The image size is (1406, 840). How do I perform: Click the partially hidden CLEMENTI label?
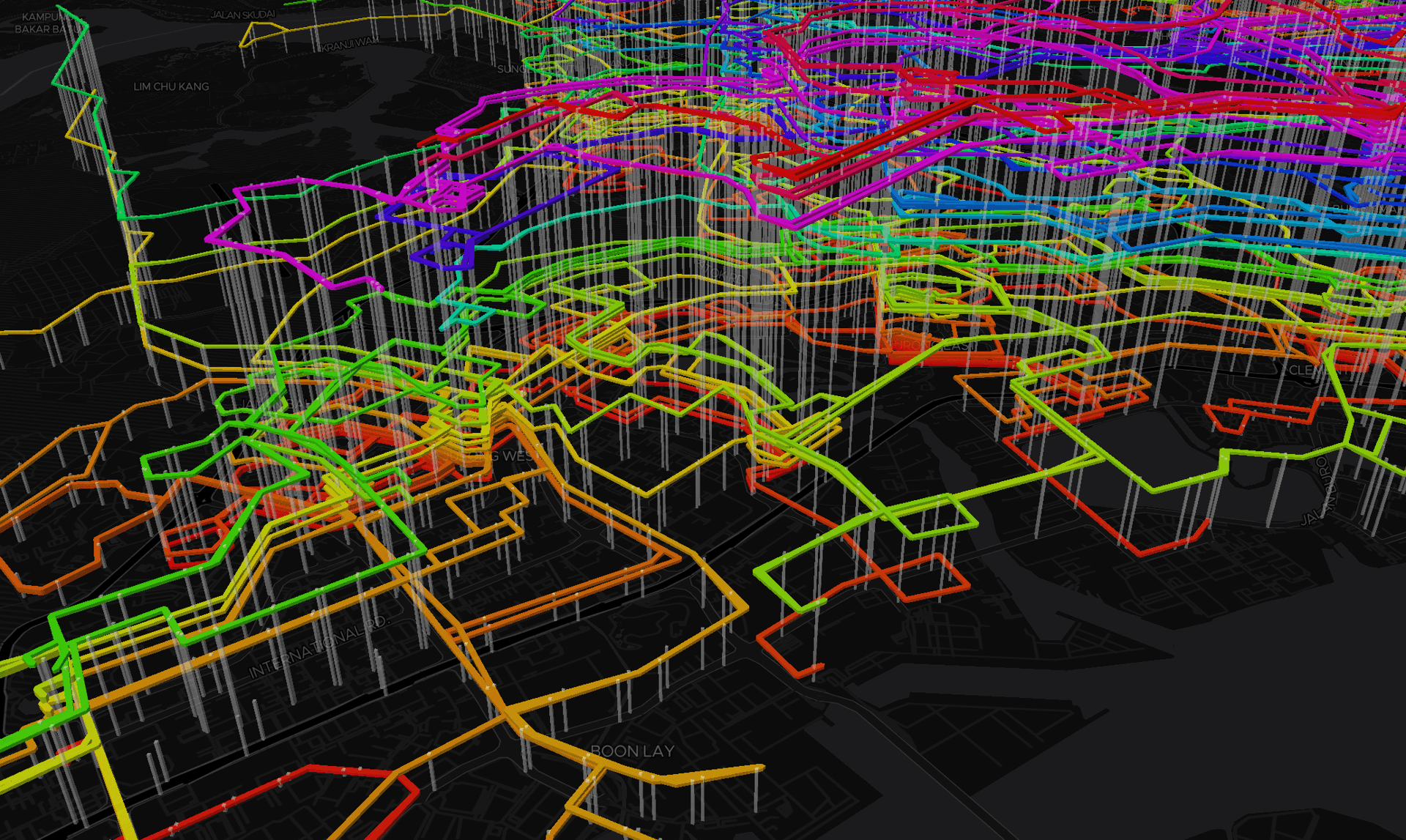1301,370
